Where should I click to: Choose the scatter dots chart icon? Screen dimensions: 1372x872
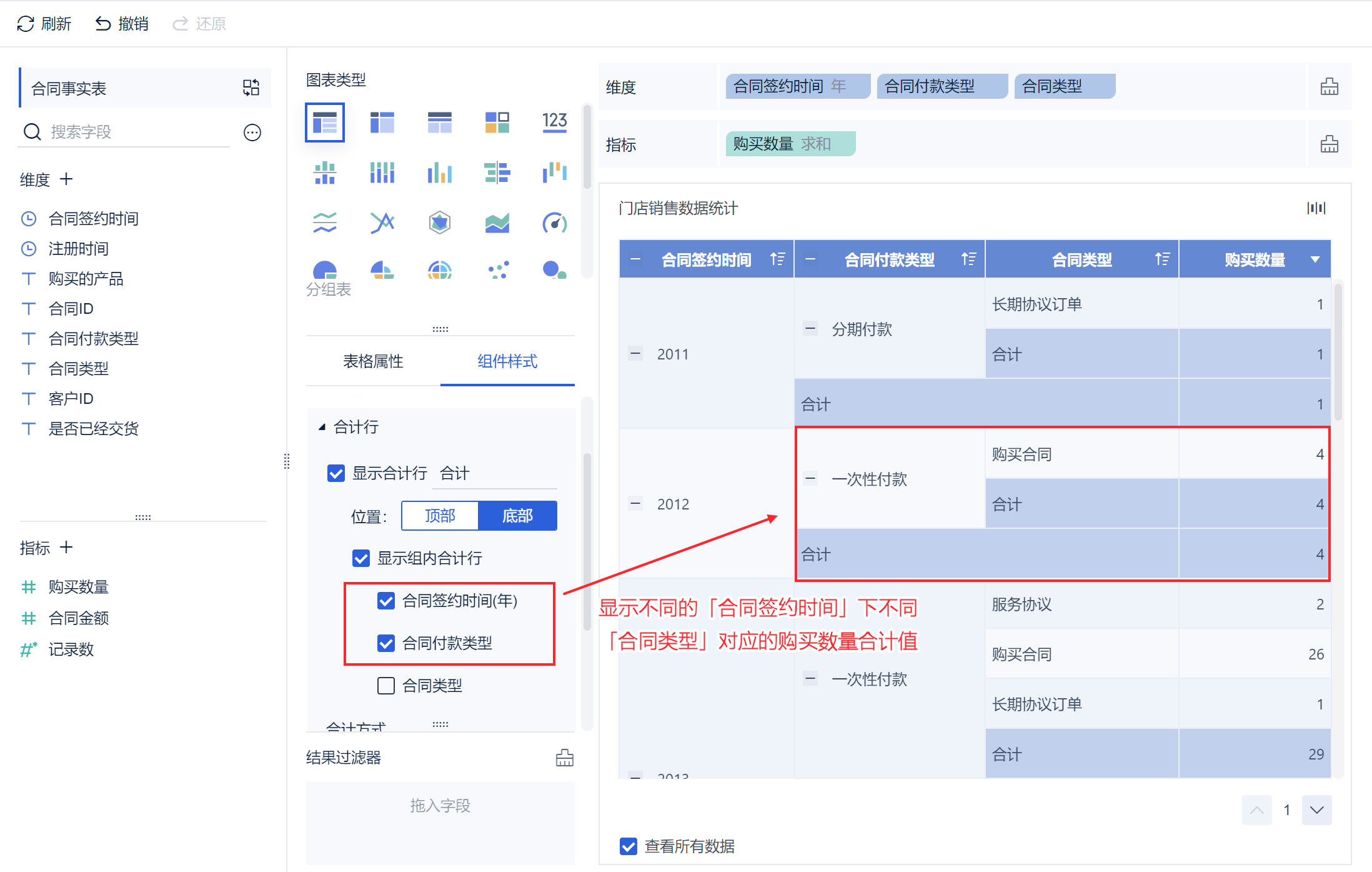tap(499, 270)
